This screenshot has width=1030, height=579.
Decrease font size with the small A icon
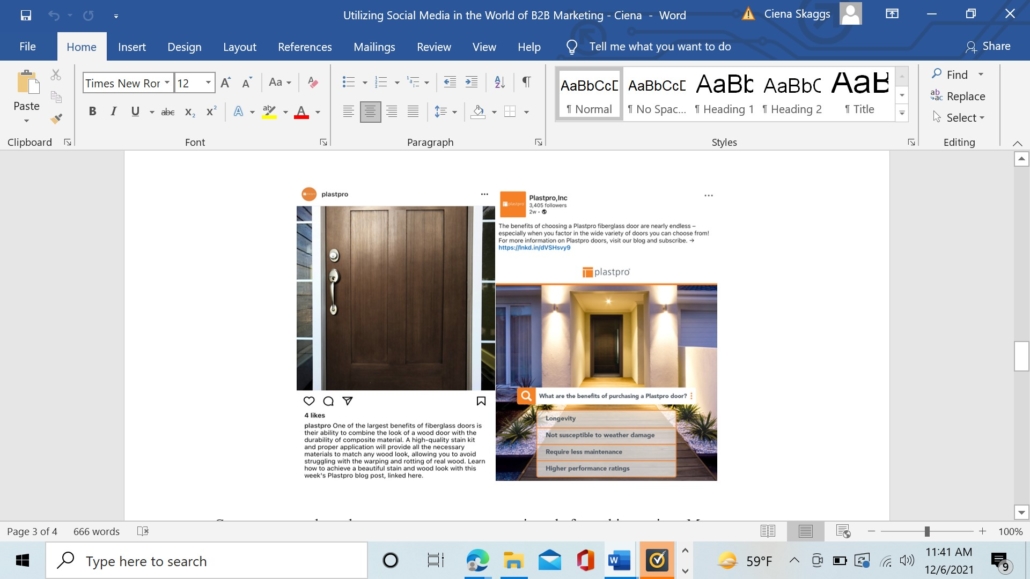coord(246,83)
